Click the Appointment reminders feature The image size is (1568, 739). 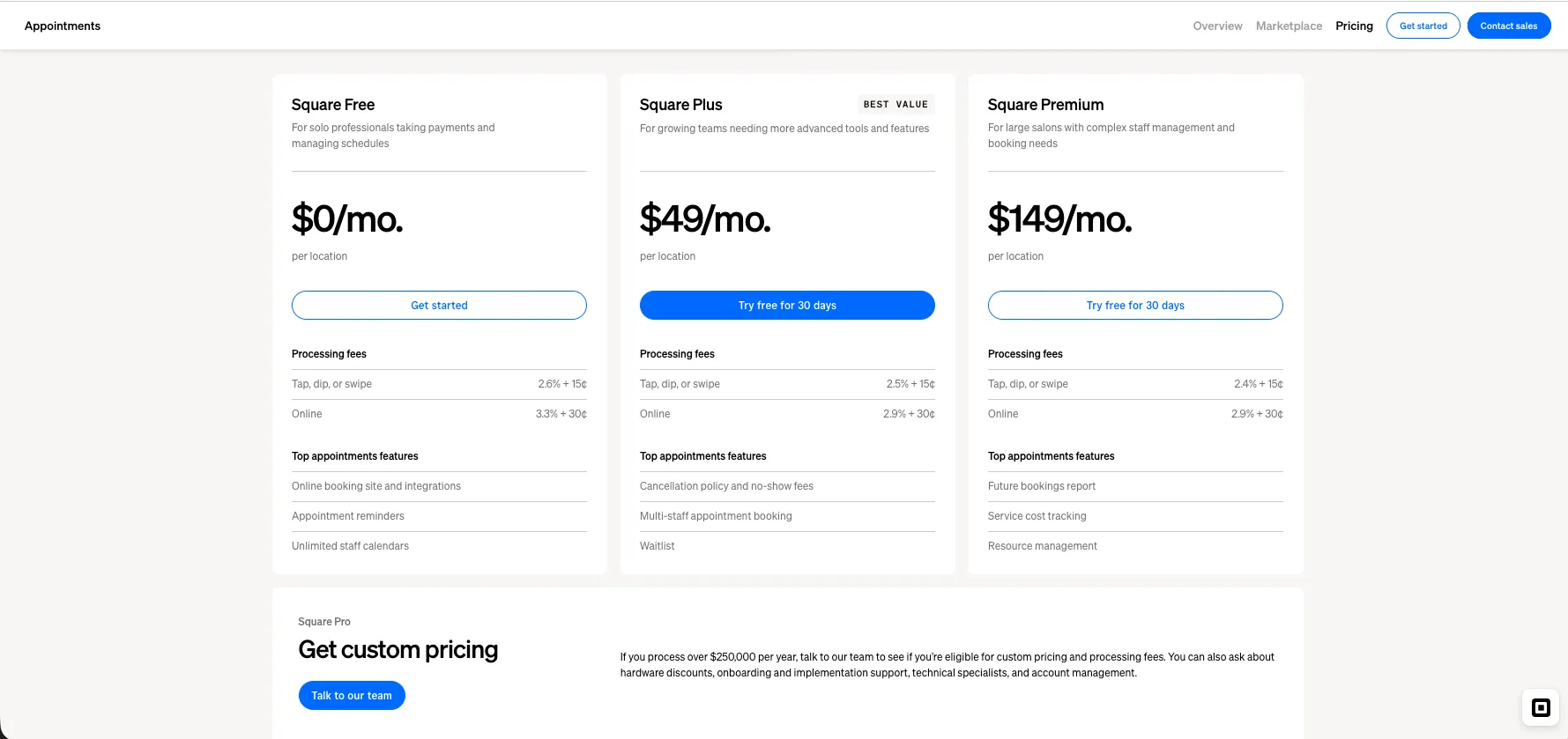pos(348,516)
